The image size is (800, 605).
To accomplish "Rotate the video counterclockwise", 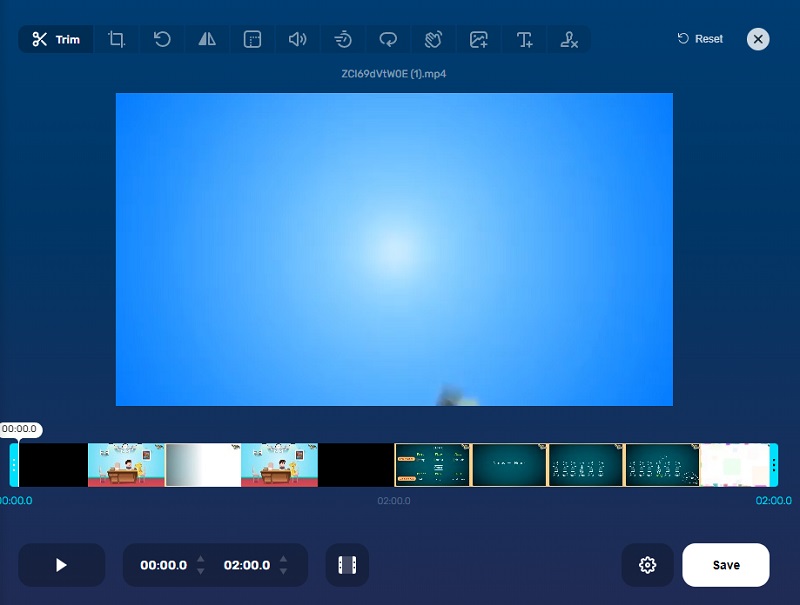I will [x=161, y=39].
